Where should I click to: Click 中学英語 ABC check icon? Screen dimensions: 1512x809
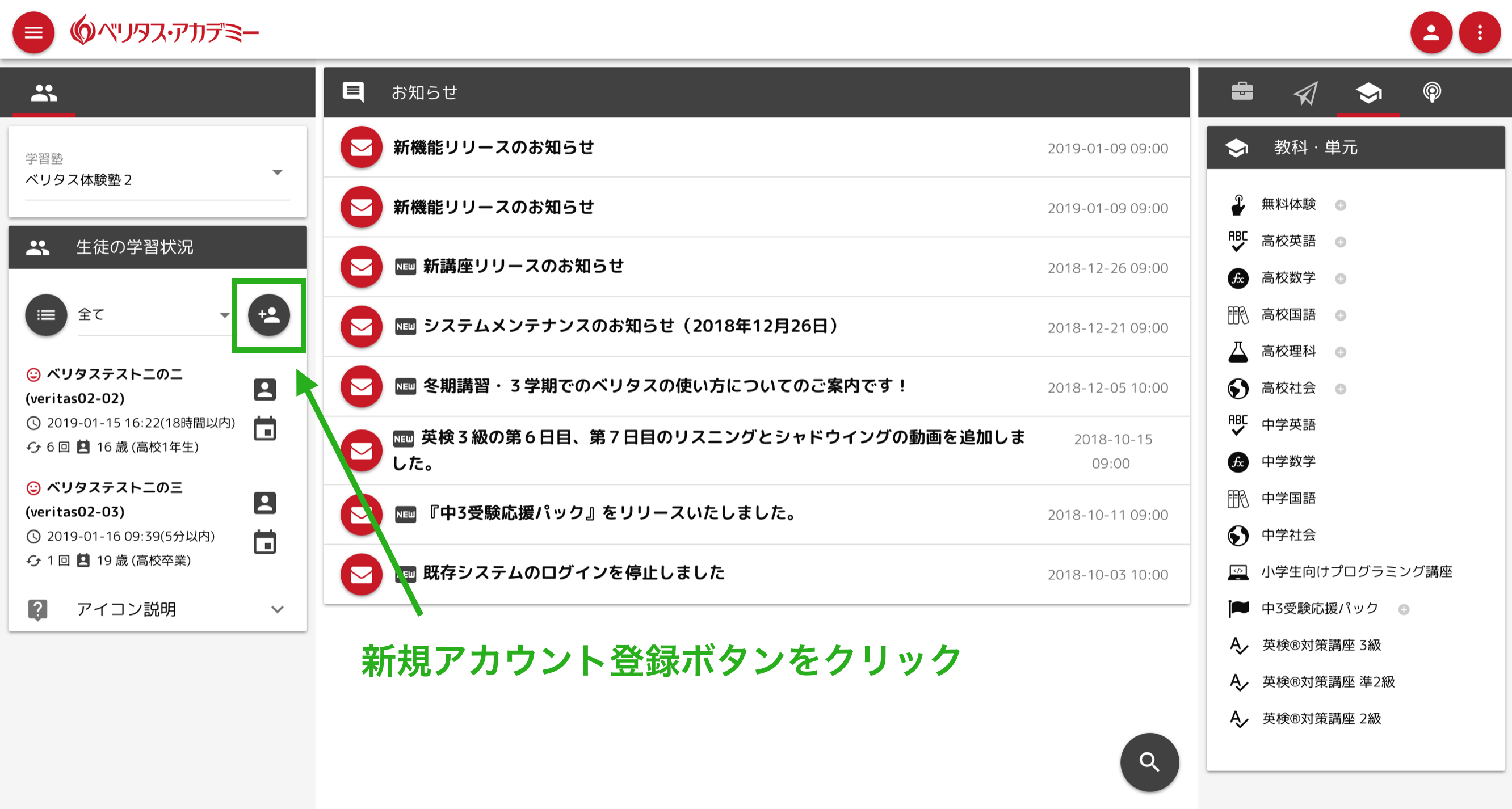pyautogui.click(x=1238, y=425)
